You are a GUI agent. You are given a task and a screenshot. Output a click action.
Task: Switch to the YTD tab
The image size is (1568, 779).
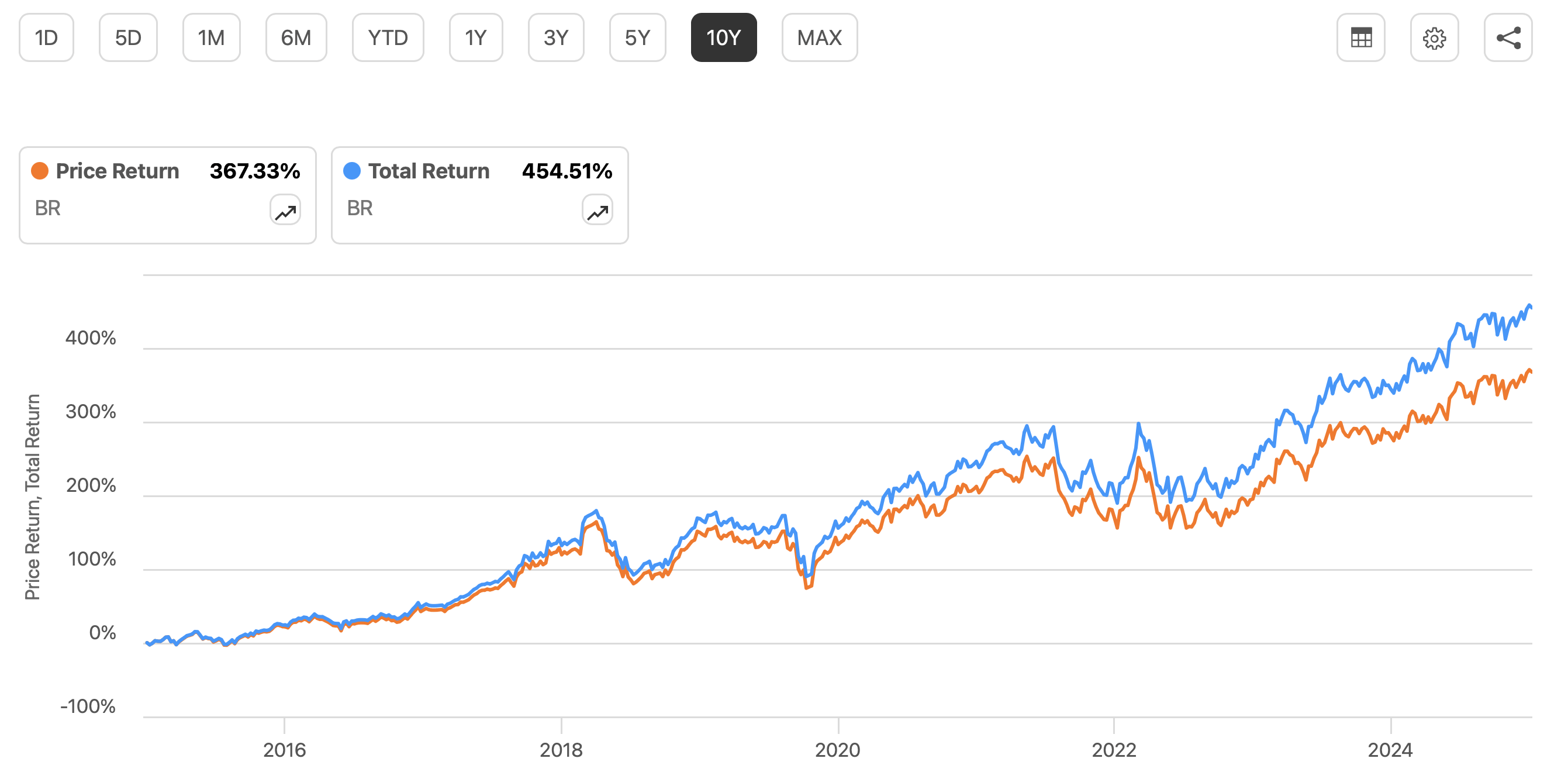tap(387, 38)
